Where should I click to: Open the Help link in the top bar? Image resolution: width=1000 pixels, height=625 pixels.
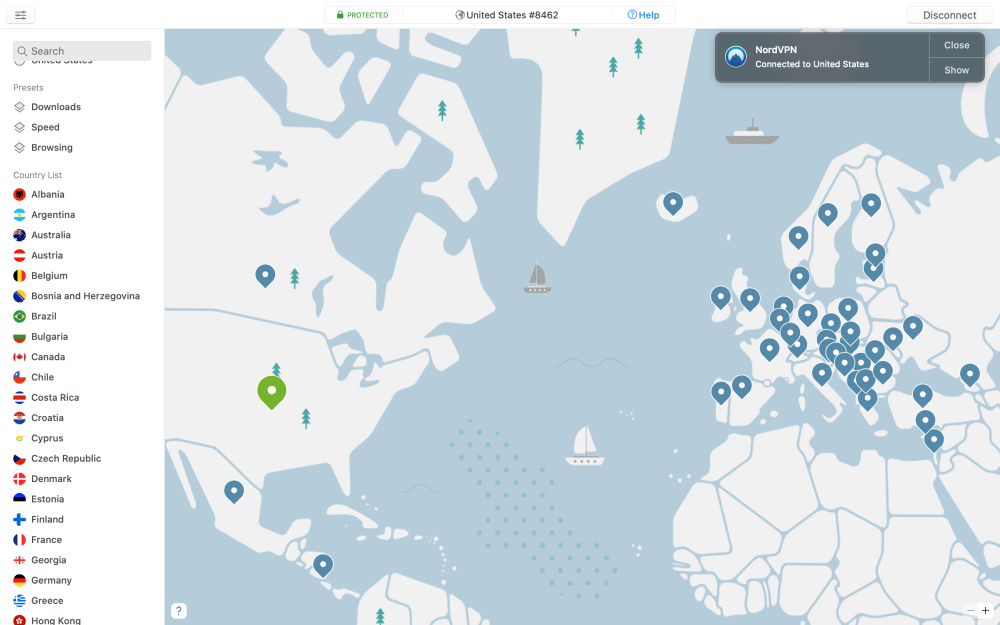[643, 15]
